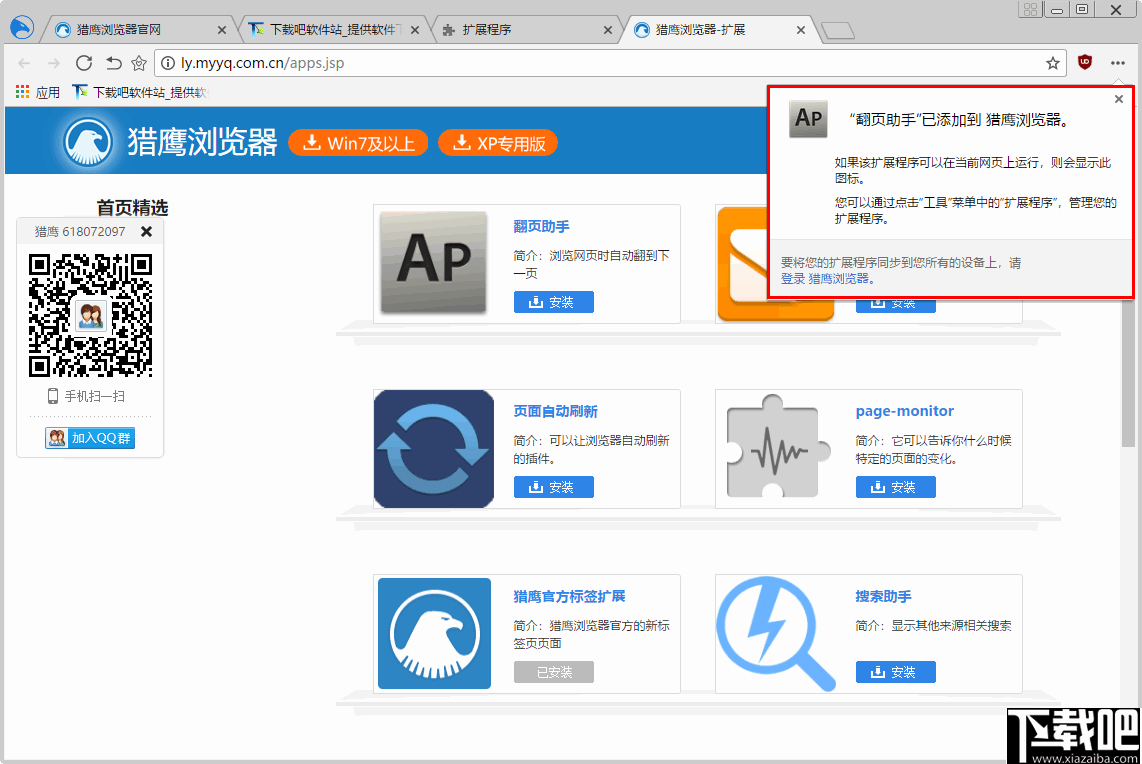Screen dimensions: 1142x764
Task: Close the 扩展程序 tab
Action: (x=608, y=30)
